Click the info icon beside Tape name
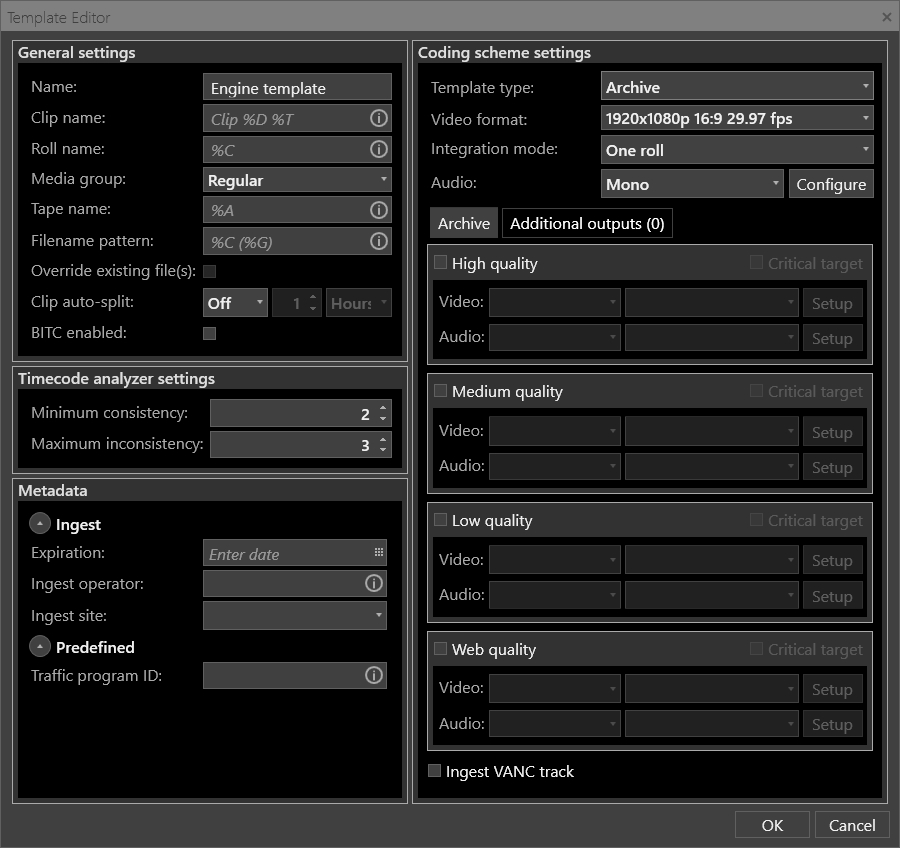Viewport: 900px width, 848px height. tap(378, 210)
